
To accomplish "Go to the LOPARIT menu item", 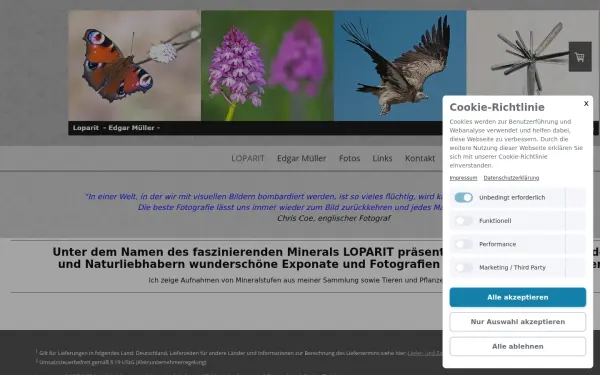I will point(248,158).
